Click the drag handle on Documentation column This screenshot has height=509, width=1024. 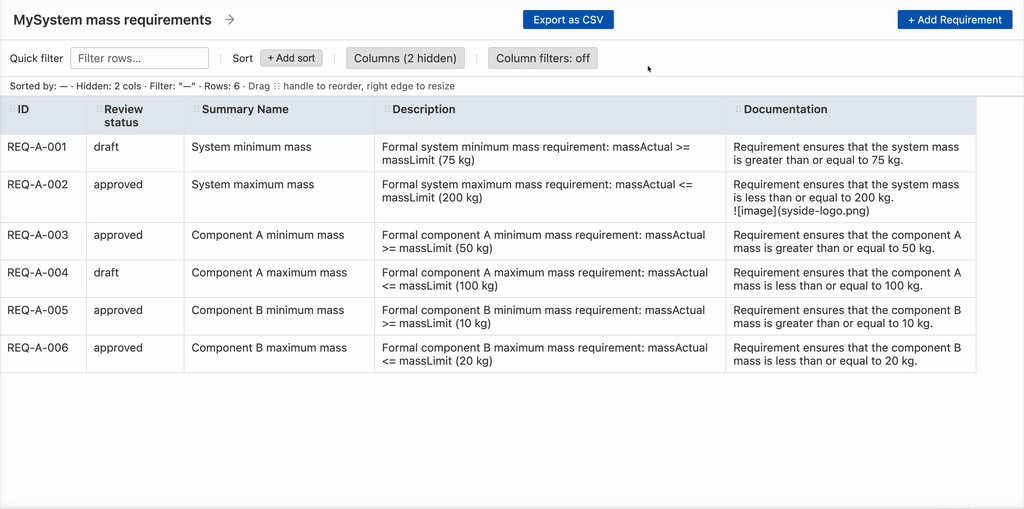coord(739,109)
